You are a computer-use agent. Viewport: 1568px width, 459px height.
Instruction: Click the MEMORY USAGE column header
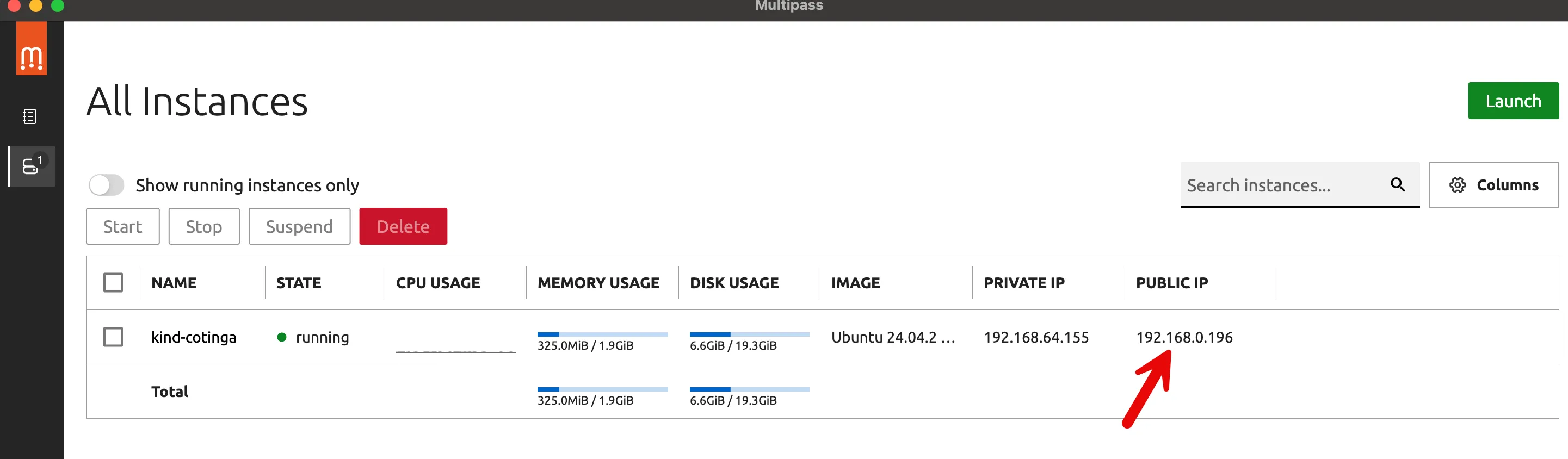(598, 283)
